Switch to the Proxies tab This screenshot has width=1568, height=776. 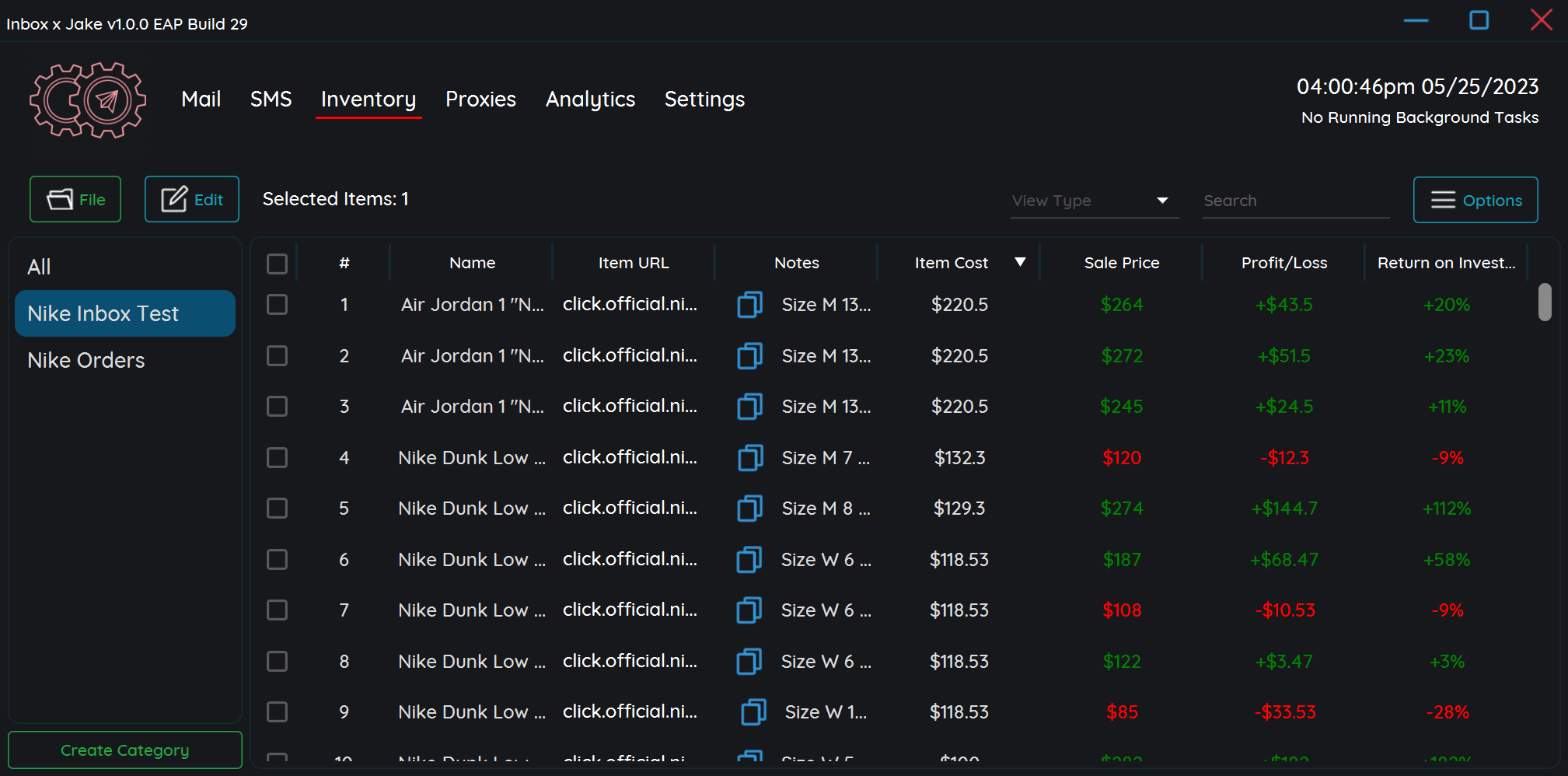click(480, 99)
